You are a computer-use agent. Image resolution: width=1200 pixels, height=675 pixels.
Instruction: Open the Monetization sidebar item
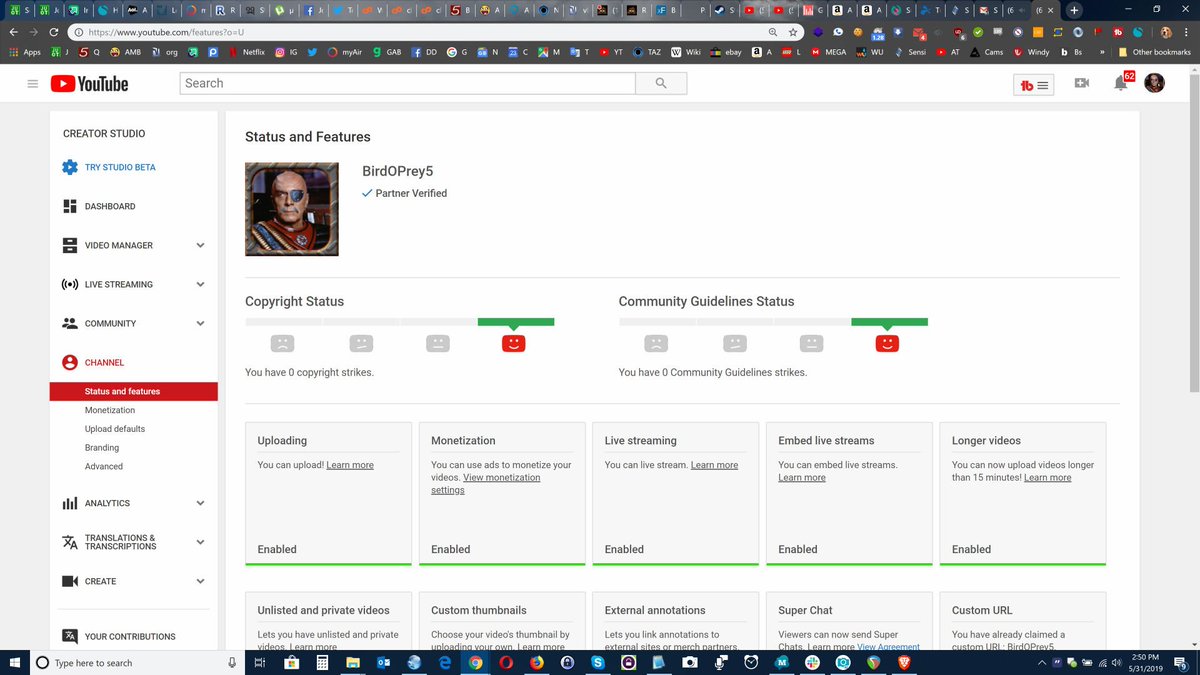[110, 410]
